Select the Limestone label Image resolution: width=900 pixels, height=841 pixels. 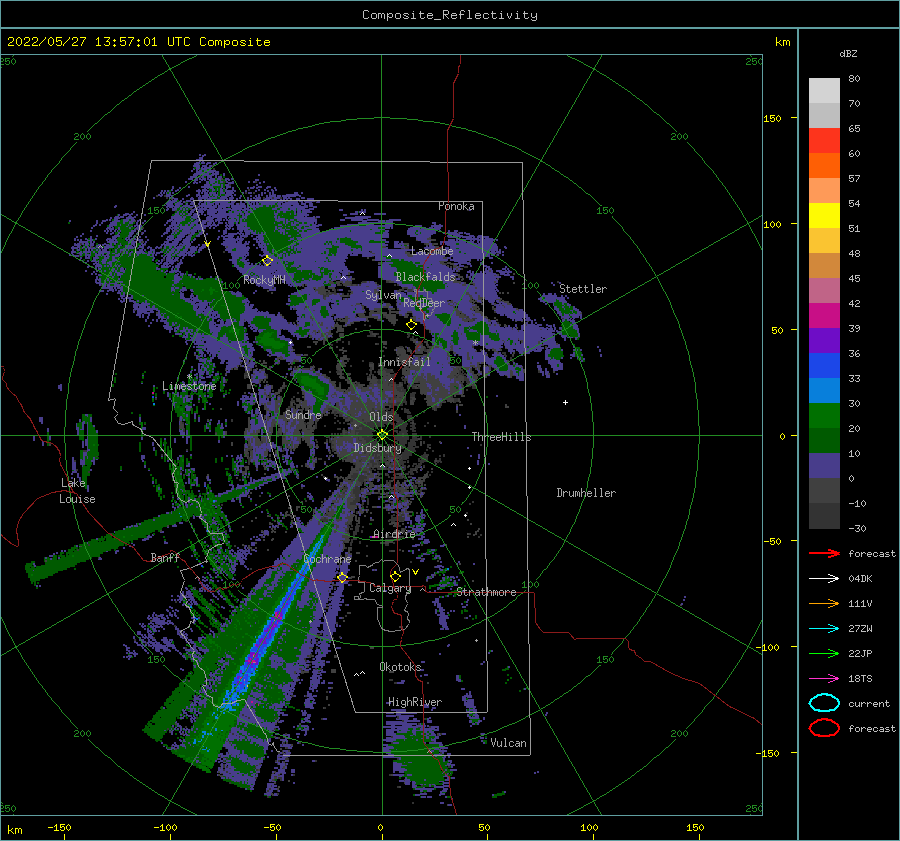(189, 386)
